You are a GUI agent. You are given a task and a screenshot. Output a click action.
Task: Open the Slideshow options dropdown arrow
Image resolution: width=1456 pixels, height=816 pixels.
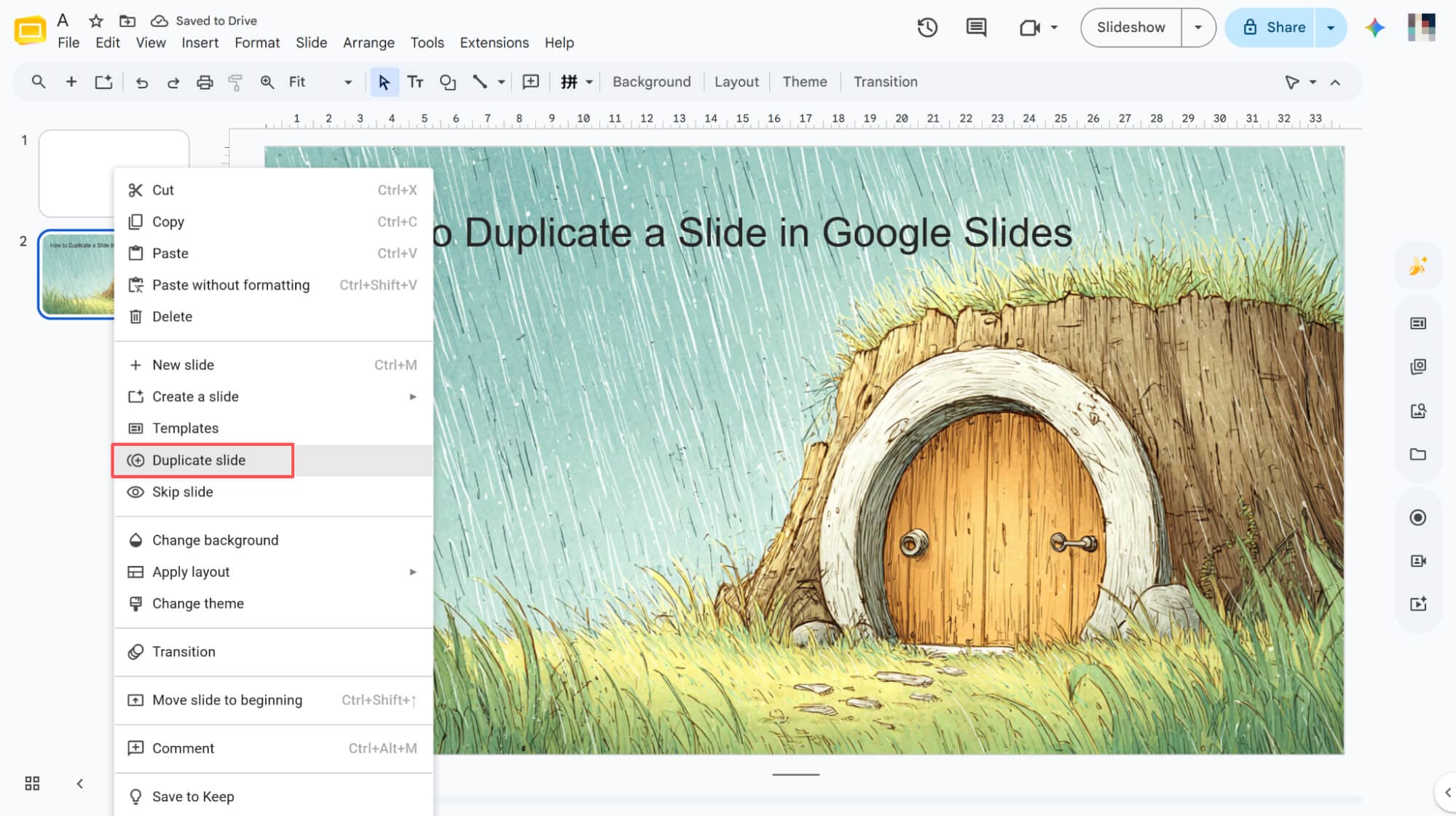1198,28
